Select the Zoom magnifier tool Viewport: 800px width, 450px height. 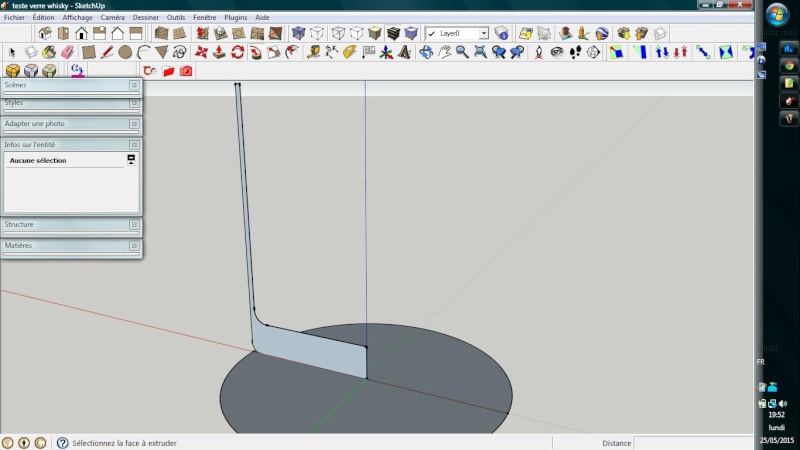462,52
